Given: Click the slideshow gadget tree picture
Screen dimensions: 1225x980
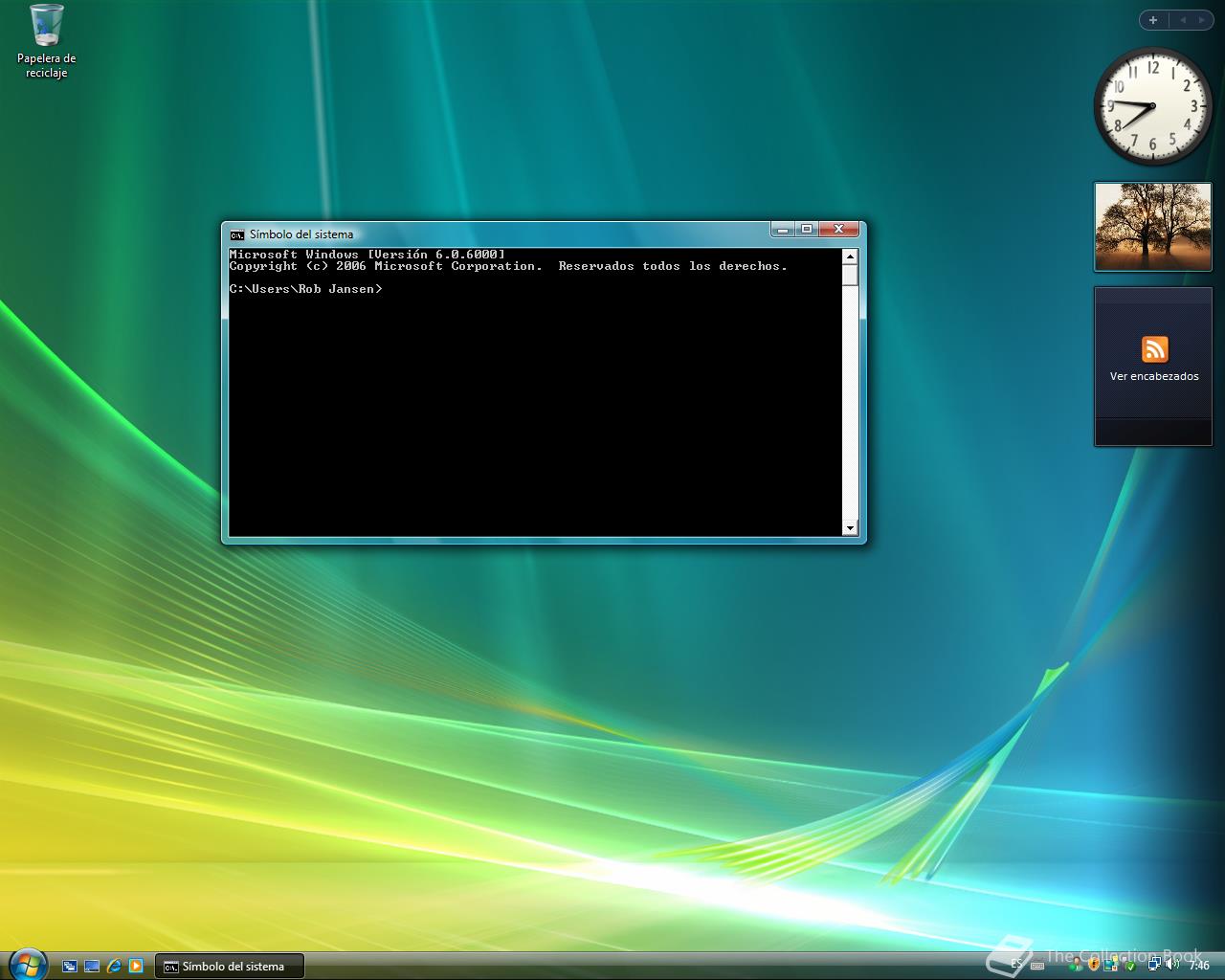Looking at the screenshot, I should [1152, 227].
